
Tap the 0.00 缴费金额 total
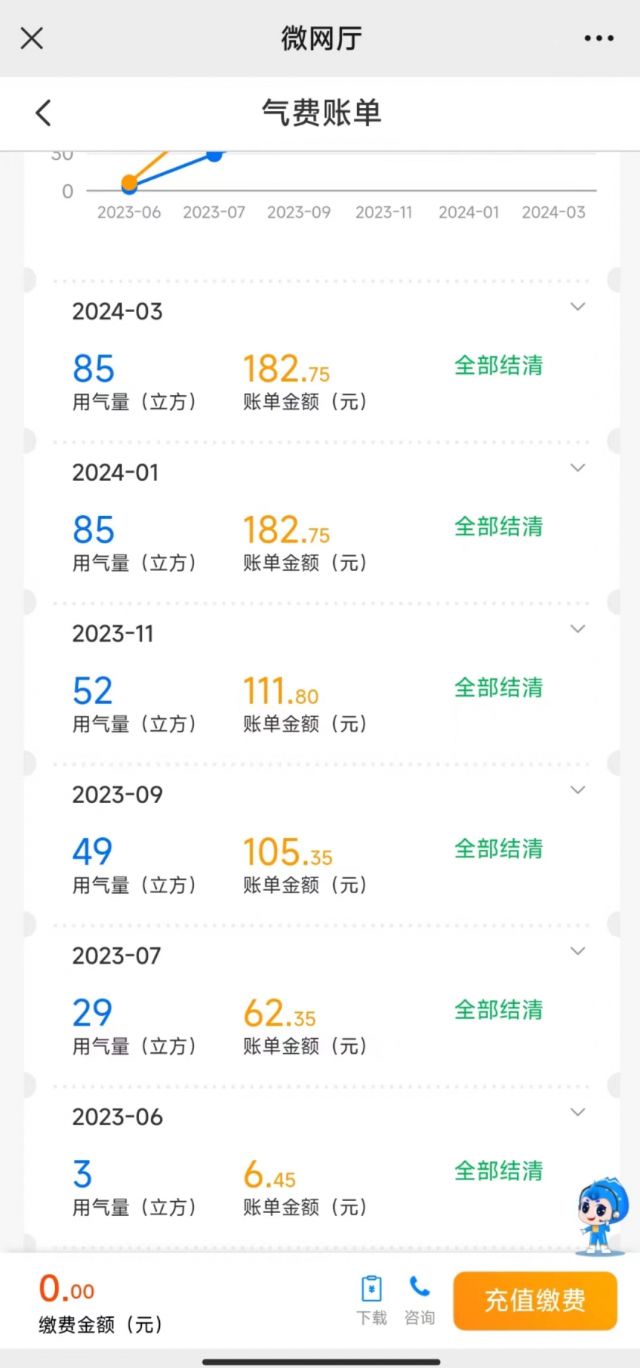[67, 1290]
